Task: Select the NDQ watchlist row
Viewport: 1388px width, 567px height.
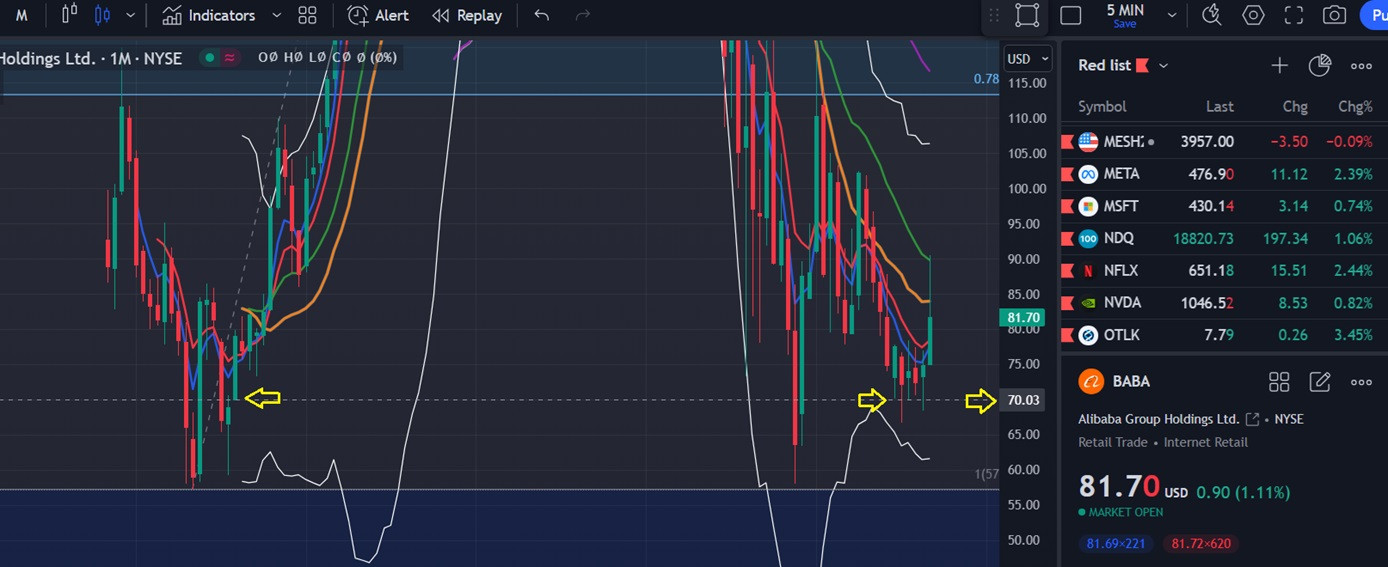Action: point(1224,238)
